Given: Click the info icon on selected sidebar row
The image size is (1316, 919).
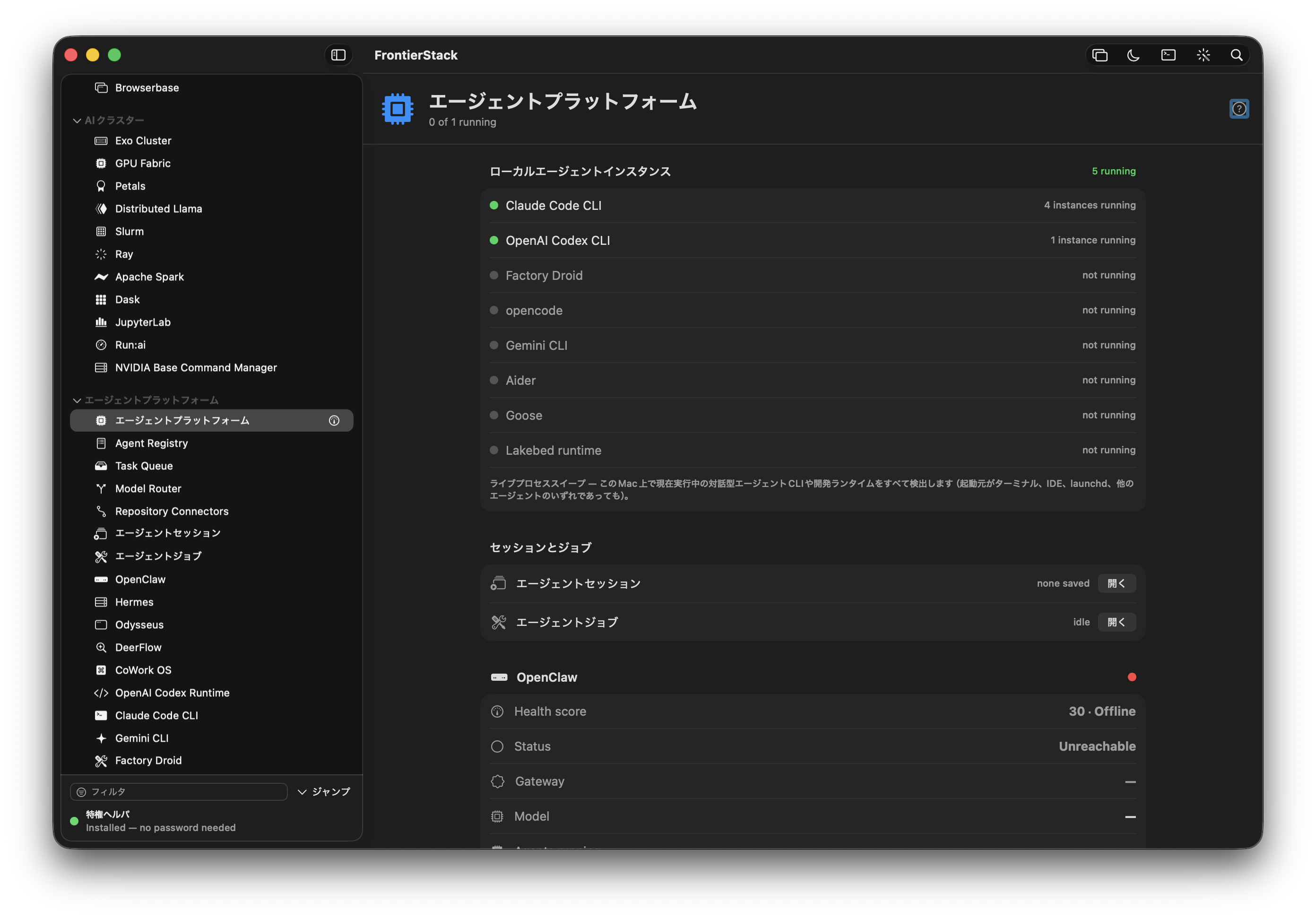Looking at the screenshot, I should (334, 421).
